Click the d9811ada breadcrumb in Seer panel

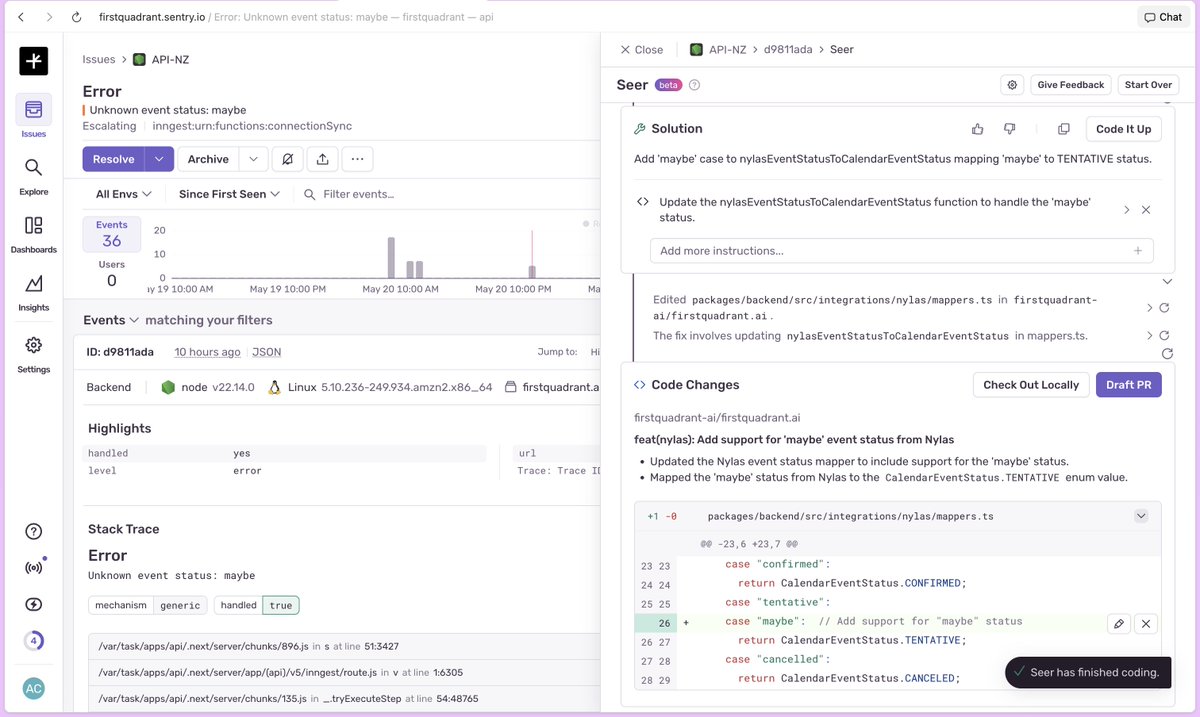click(788, 49)
